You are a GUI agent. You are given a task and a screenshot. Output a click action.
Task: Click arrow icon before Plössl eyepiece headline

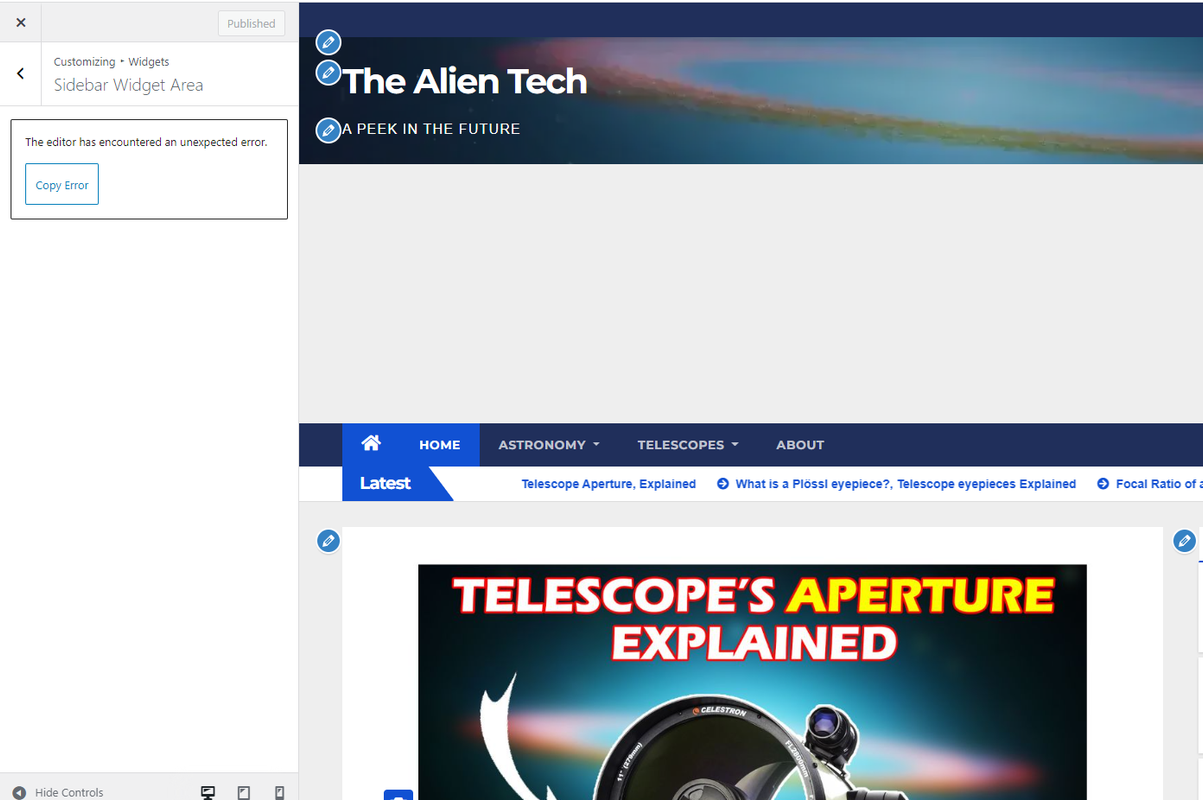723,484
